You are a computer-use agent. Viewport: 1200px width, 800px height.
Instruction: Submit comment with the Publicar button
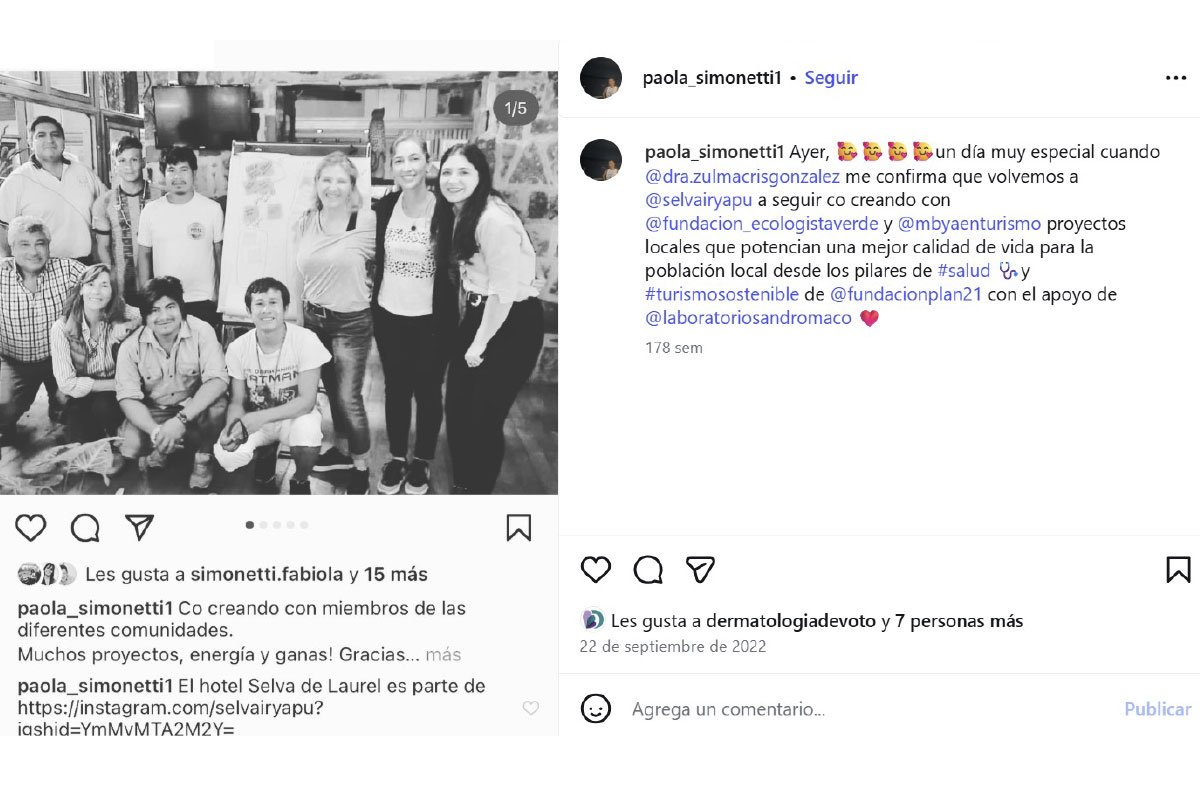[x=1157, y=709]
